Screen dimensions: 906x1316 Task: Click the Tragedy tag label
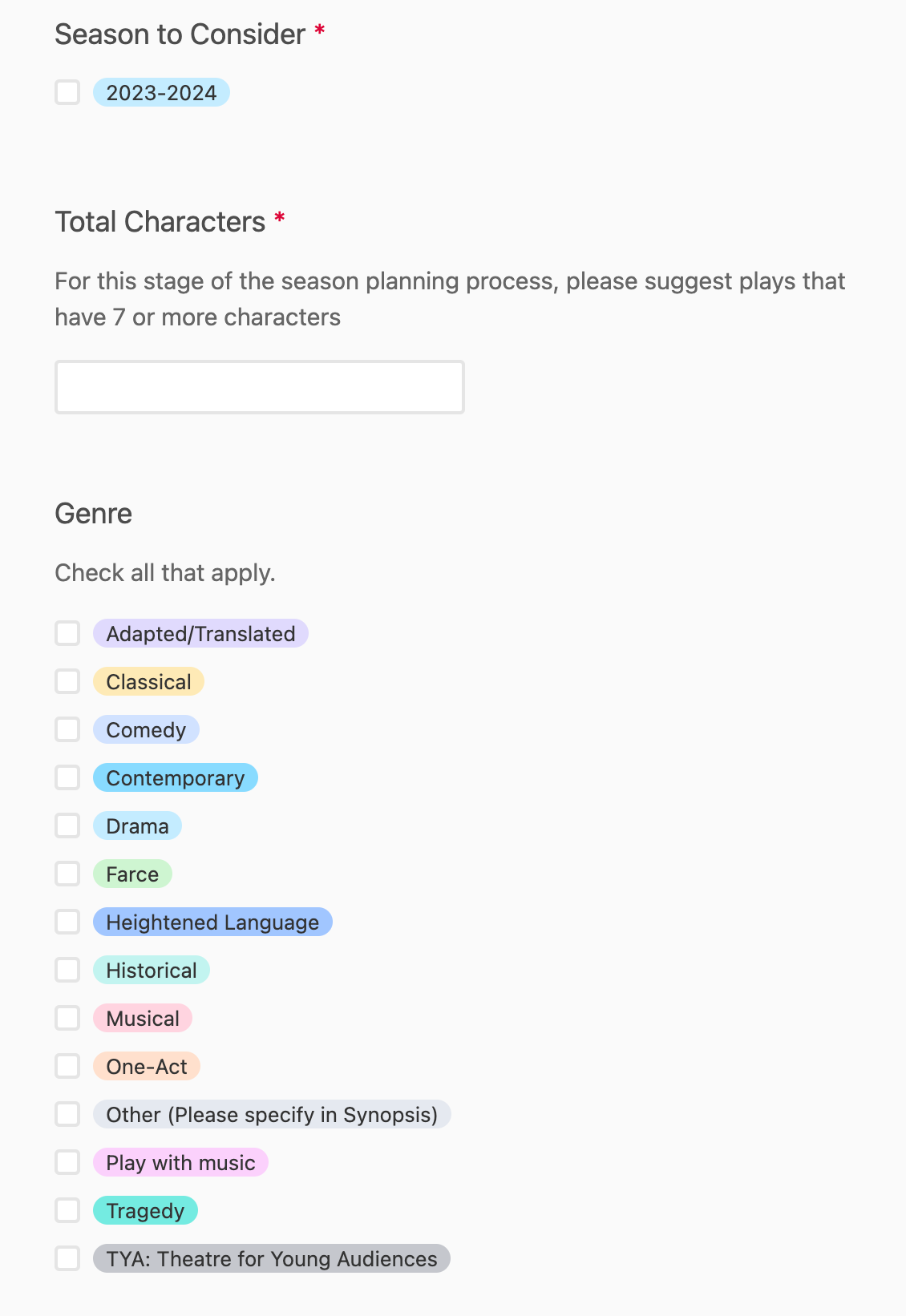tap(145, 1211)
